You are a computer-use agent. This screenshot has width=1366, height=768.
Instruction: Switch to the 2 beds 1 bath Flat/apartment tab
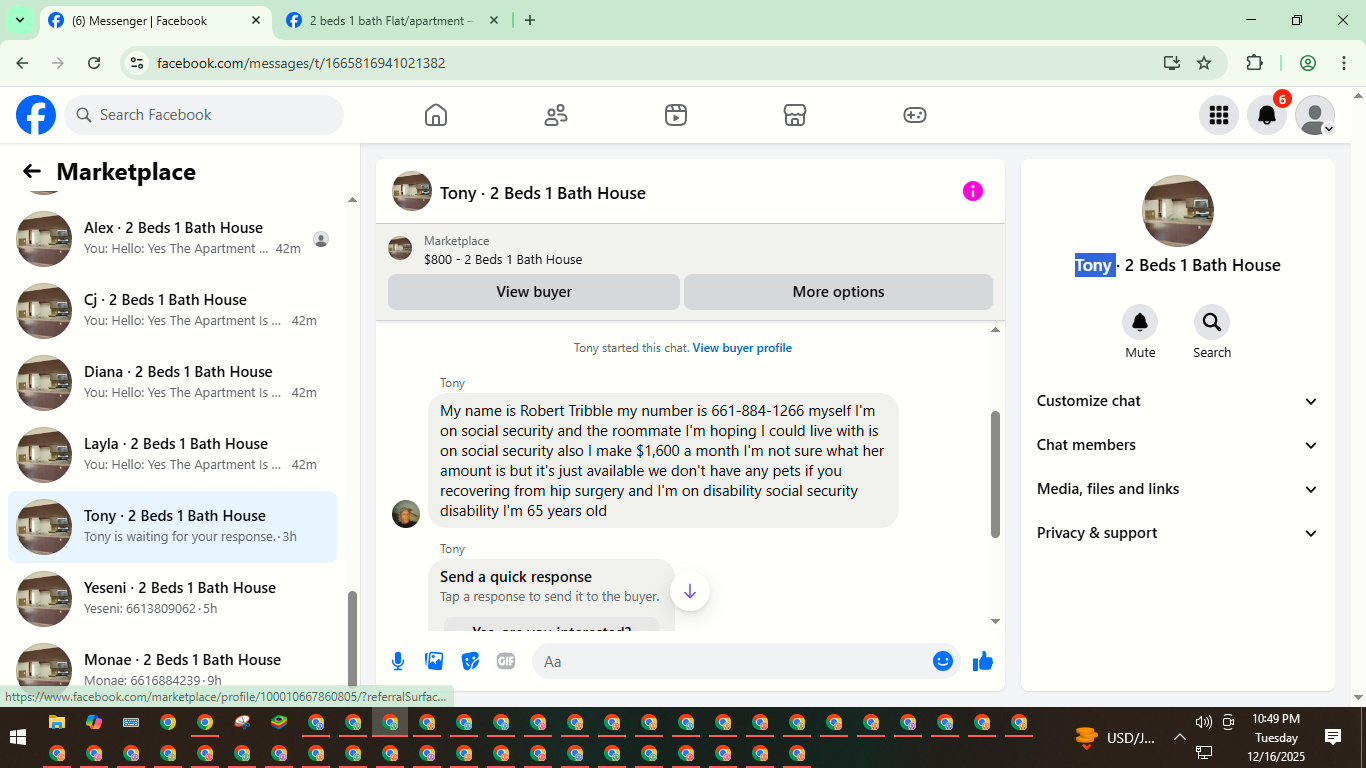[x=391, y=20]
